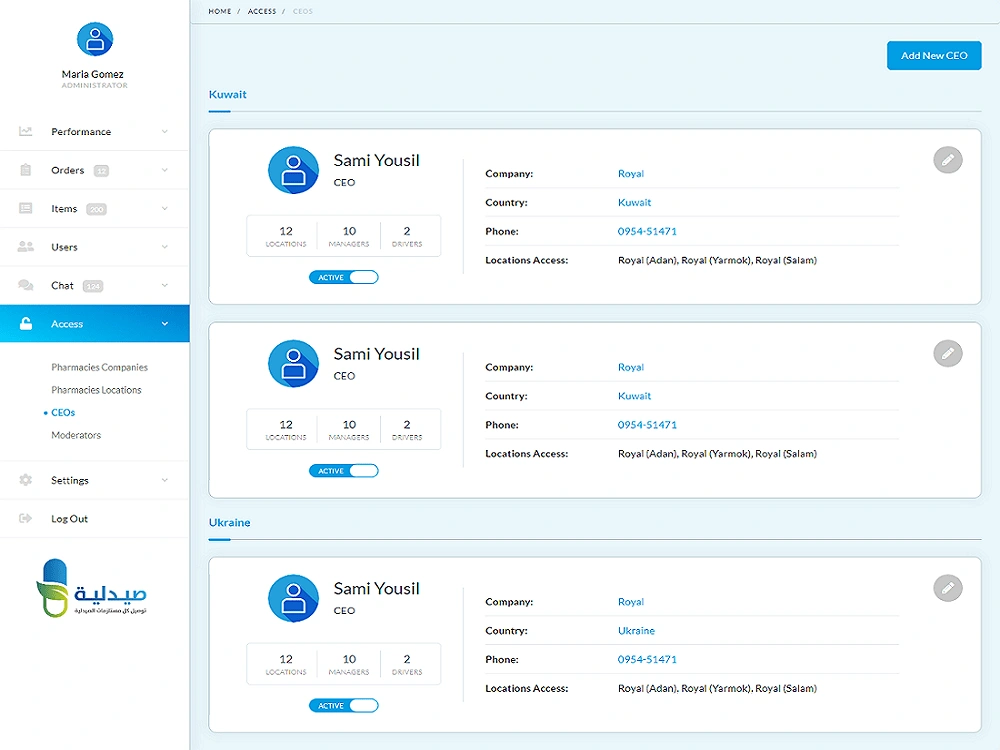1000x750 pixels.
Task: Click the Add New CEO button
Action: pos(934,55)
